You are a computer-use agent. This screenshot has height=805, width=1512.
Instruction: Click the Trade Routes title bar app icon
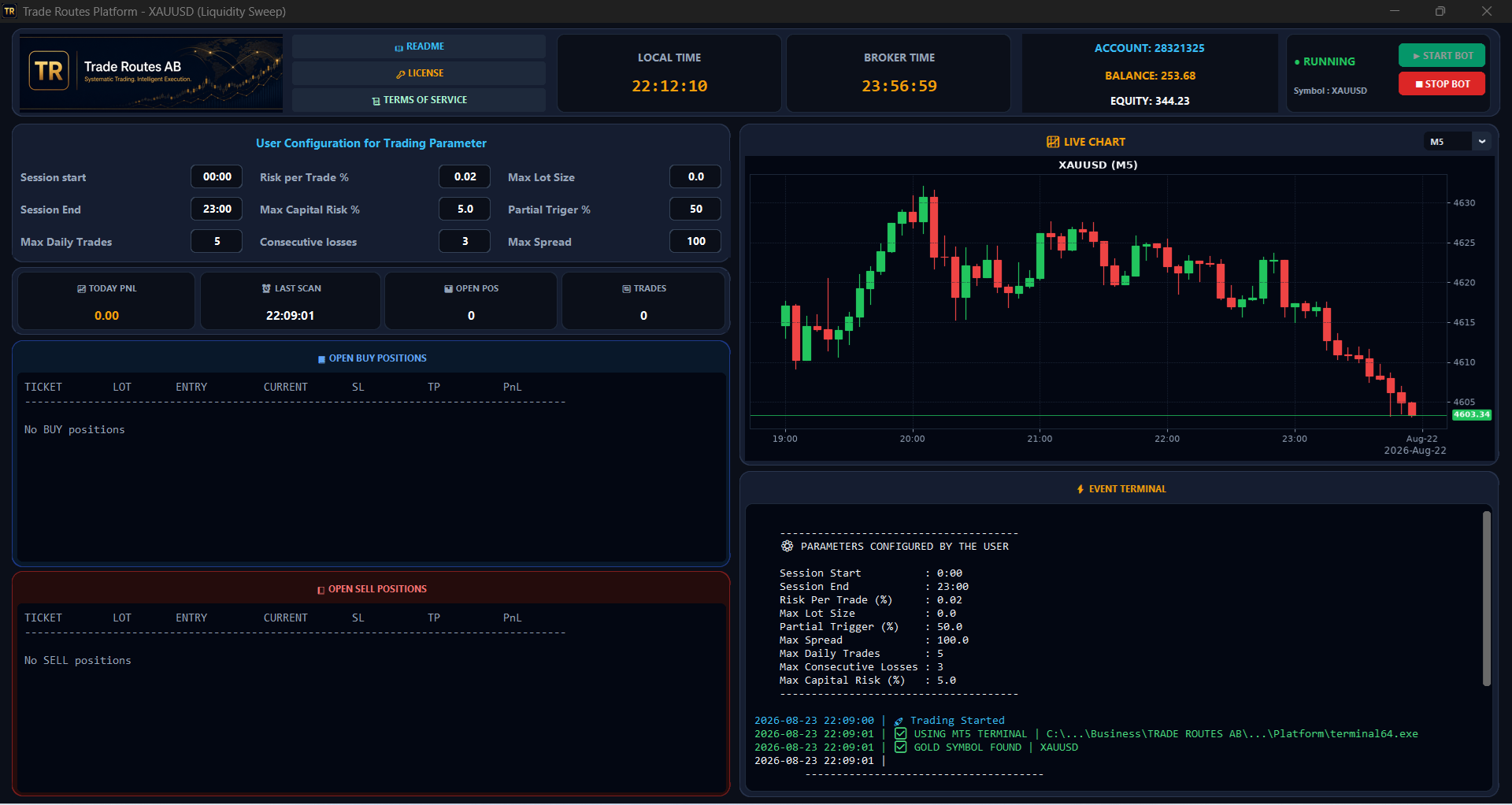click(9, 11)
